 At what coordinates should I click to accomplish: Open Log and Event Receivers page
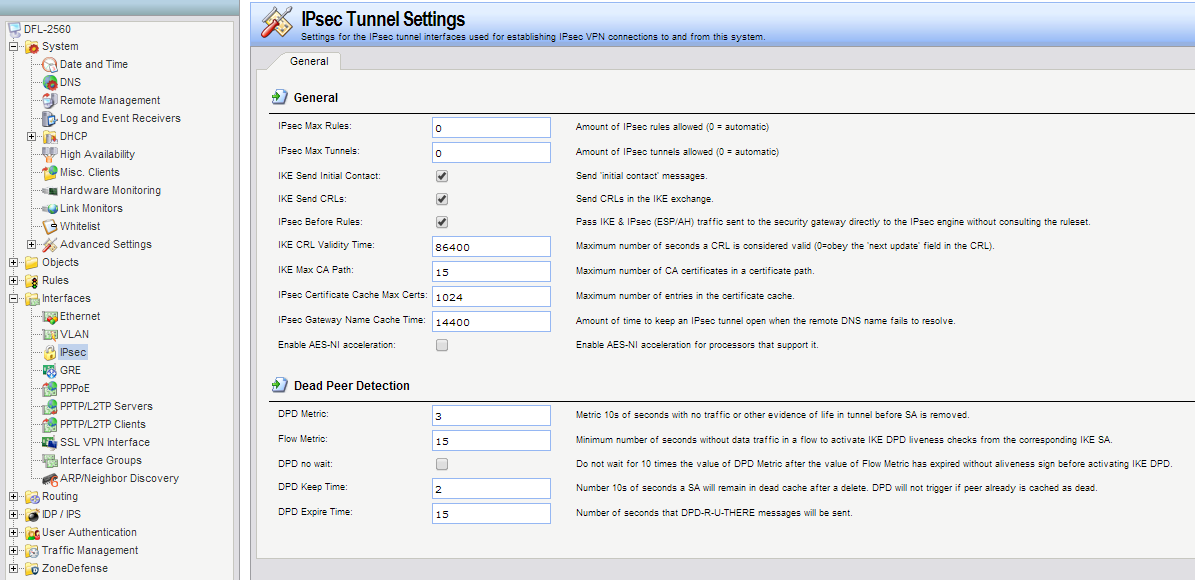120,119
